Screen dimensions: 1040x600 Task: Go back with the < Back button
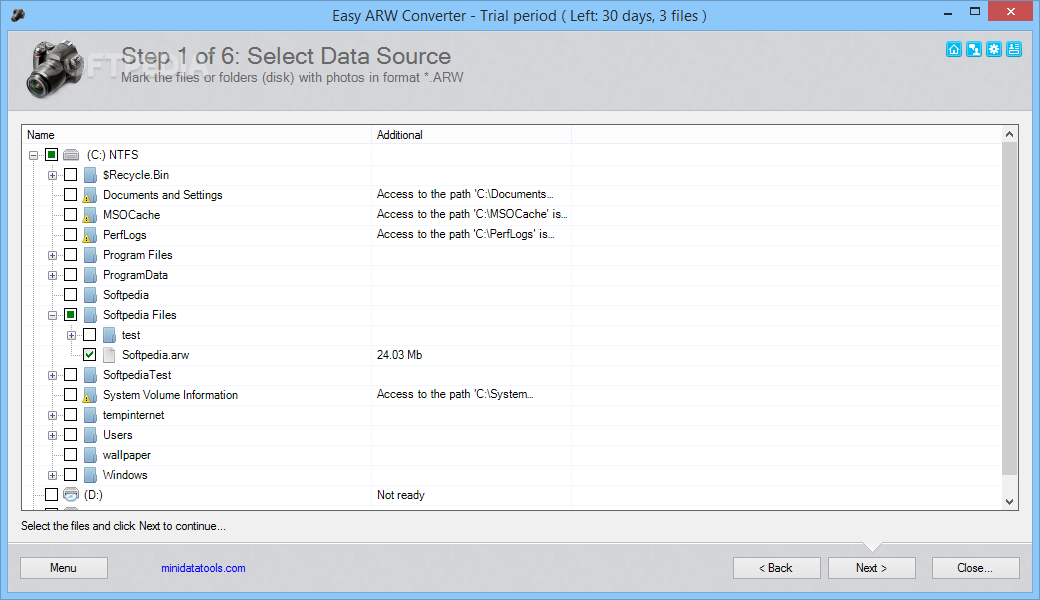pyautogui.click(x=777, y=568)
